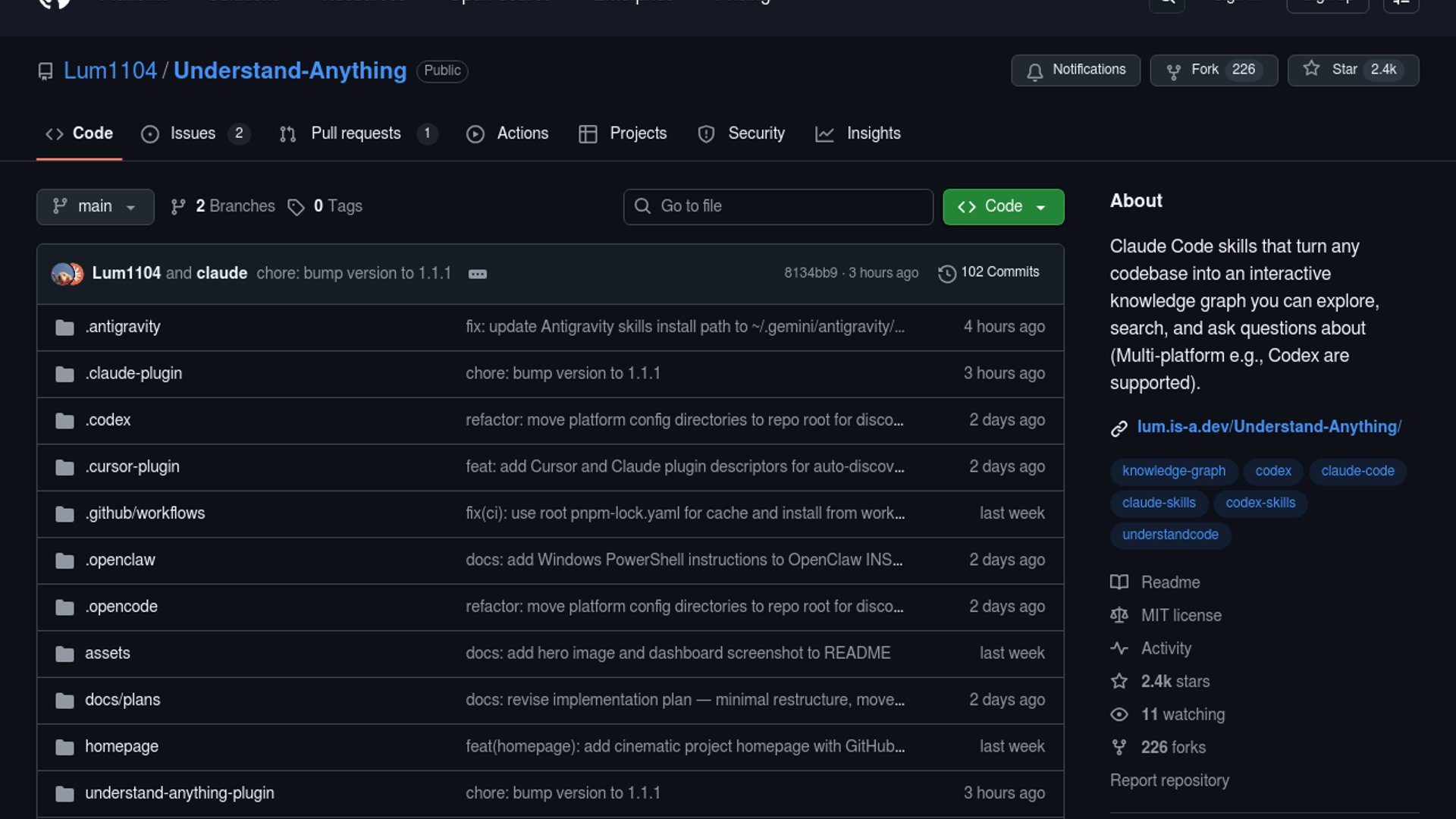The width and height of the screenshot is (1456, 819).
Task: Open the Pull requests tab
Action: tap(356, 133)
